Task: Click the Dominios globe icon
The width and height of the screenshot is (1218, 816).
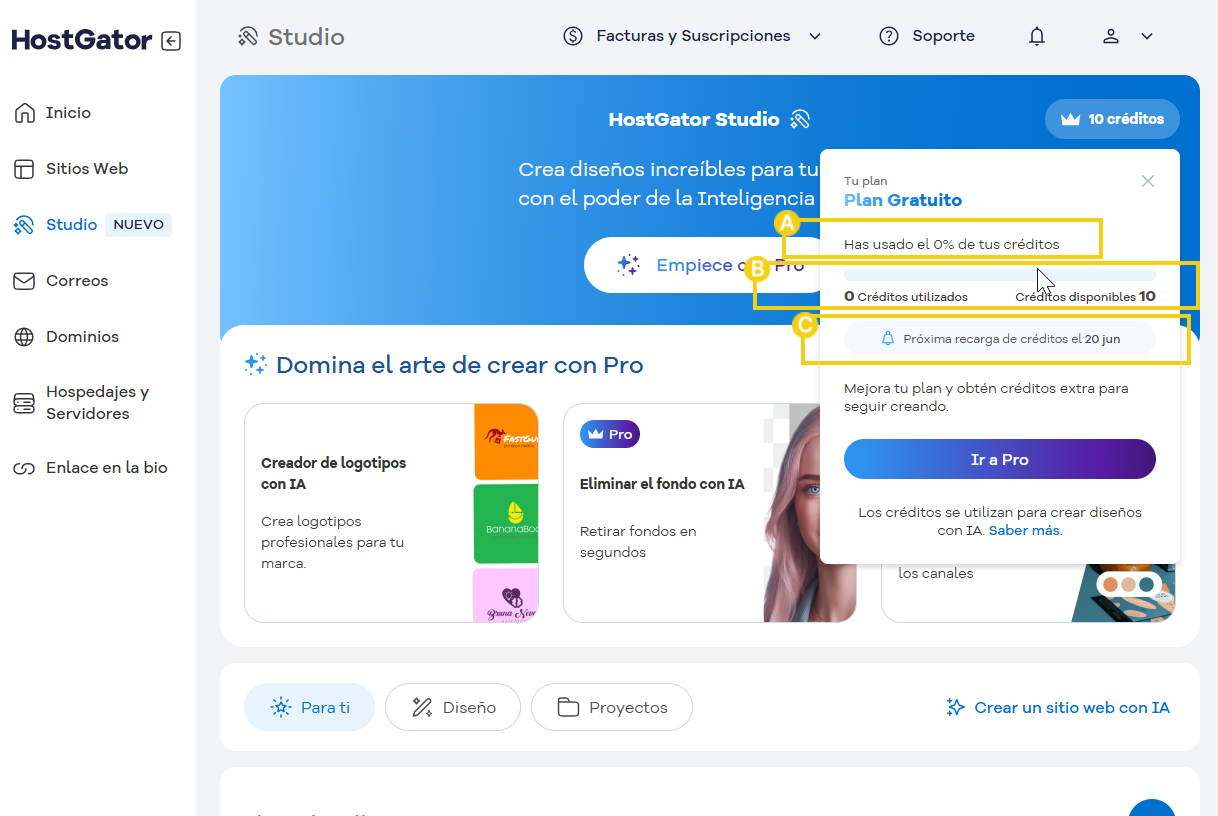Action: point(25,337)
